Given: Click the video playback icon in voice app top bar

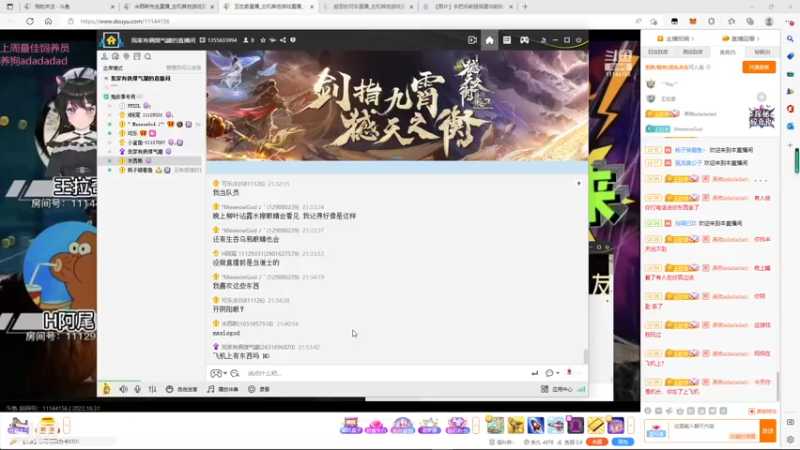Looking at the screenshot, I should pos(472,40).
